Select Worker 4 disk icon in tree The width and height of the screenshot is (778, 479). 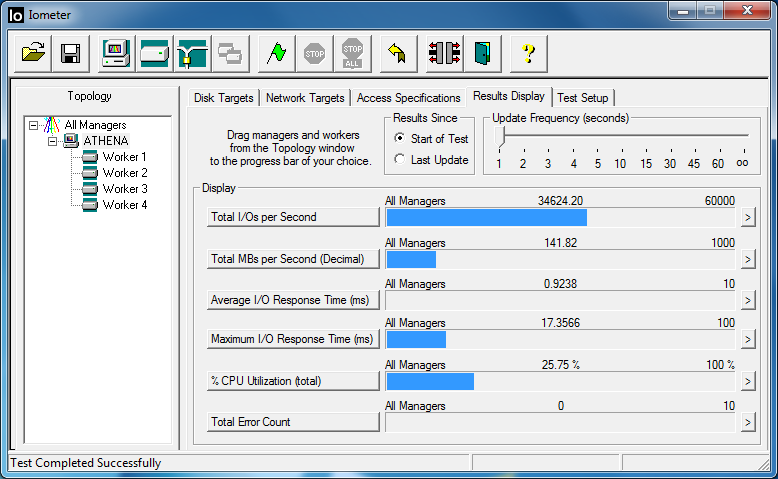coord(90,205)
